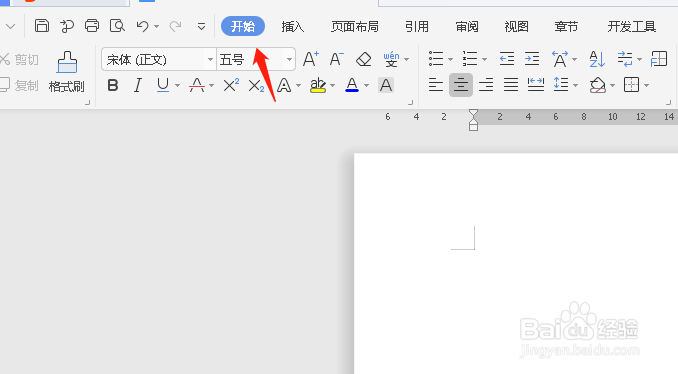678x374 pixels.
Task: Click the text effects outlined A icon
Action: [x=284, y=86]
